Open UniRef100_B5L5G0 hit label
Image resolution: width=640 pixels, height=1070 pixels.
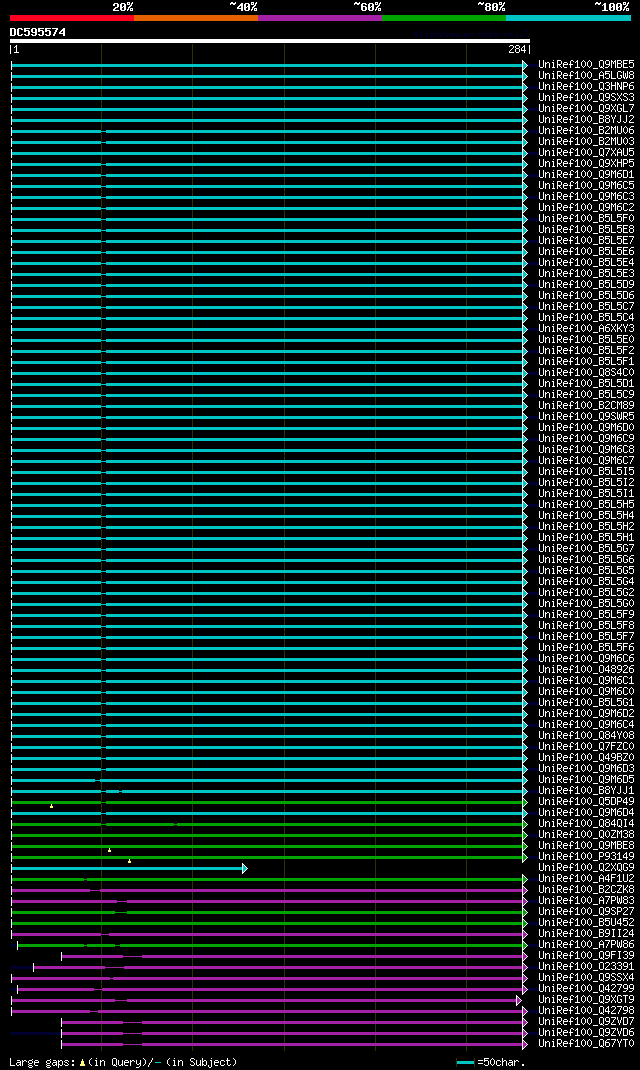[x=586, y=603]
